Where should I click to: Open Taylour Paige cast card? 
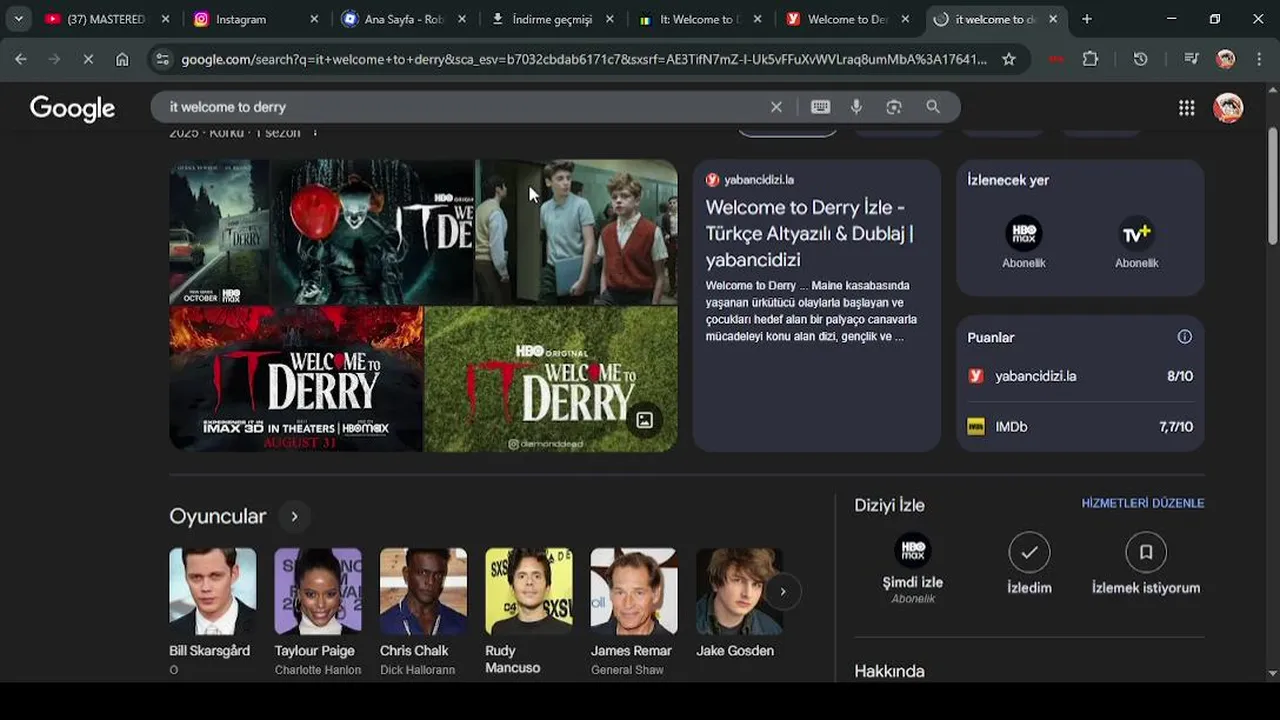318,611
